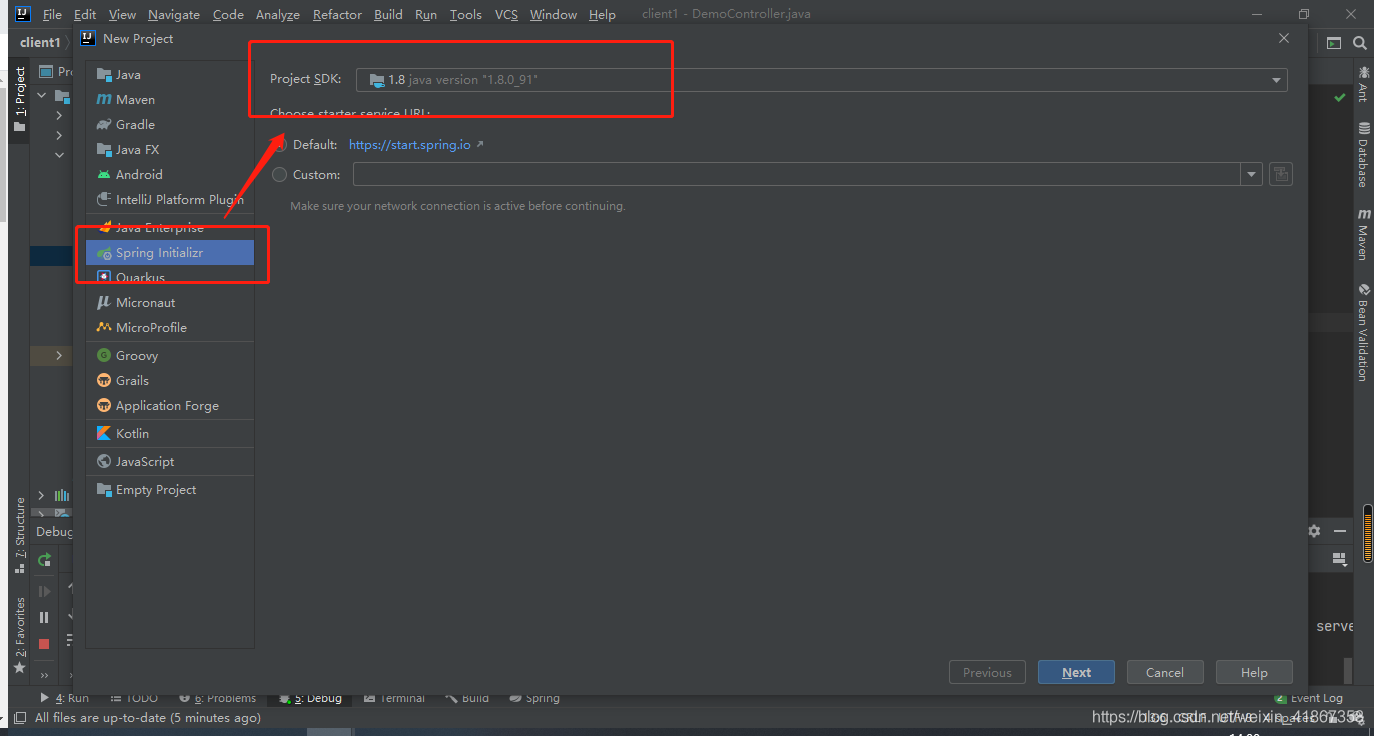Expand more debug actions chevron
1374x736 pixels.
[x=44, y=676]
